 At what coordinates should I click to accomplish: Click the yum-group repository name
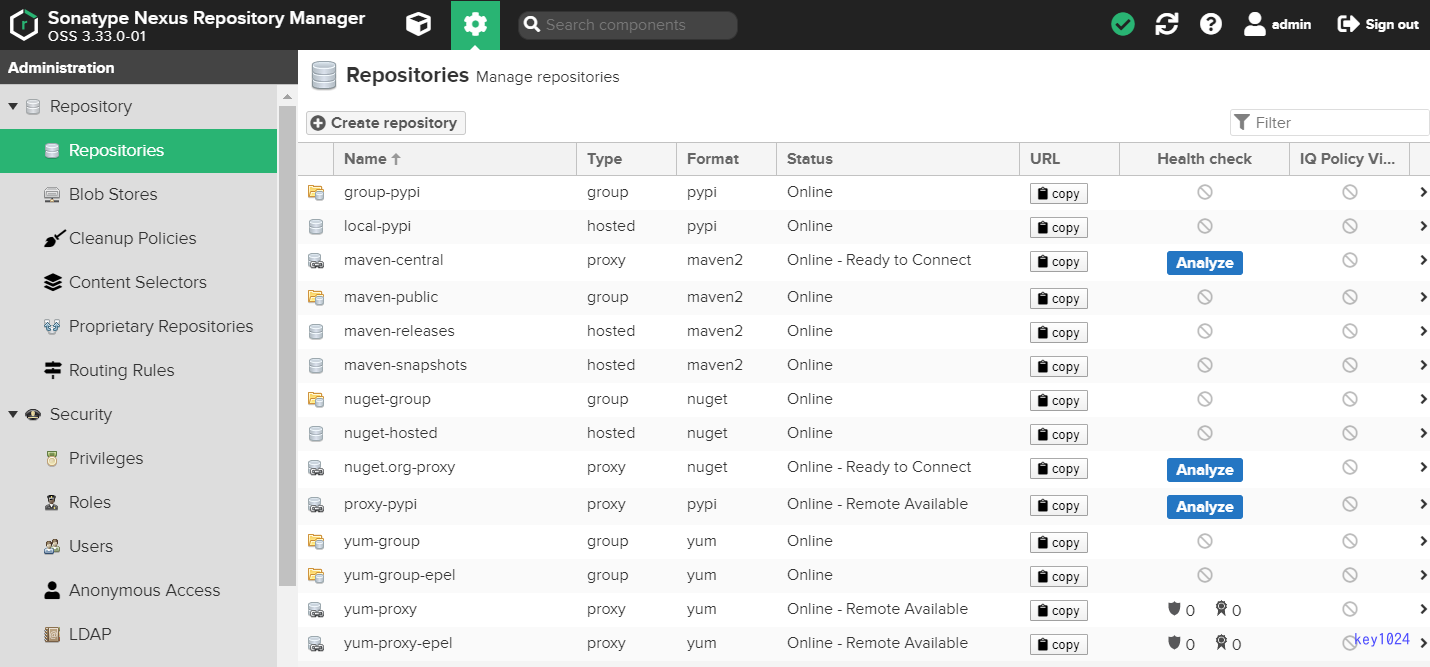(382, 541)
